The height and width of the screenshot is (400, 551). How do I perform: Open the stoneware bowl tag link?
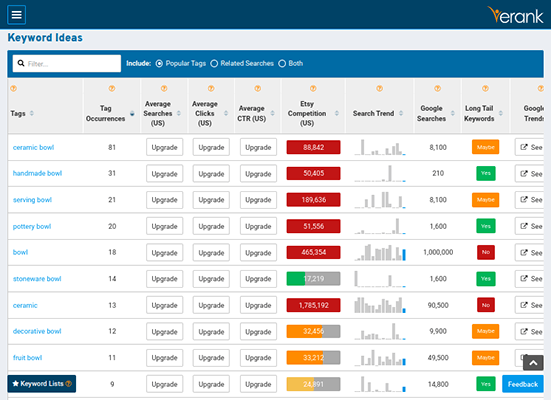pyautogui.click(x=37, y=279)
